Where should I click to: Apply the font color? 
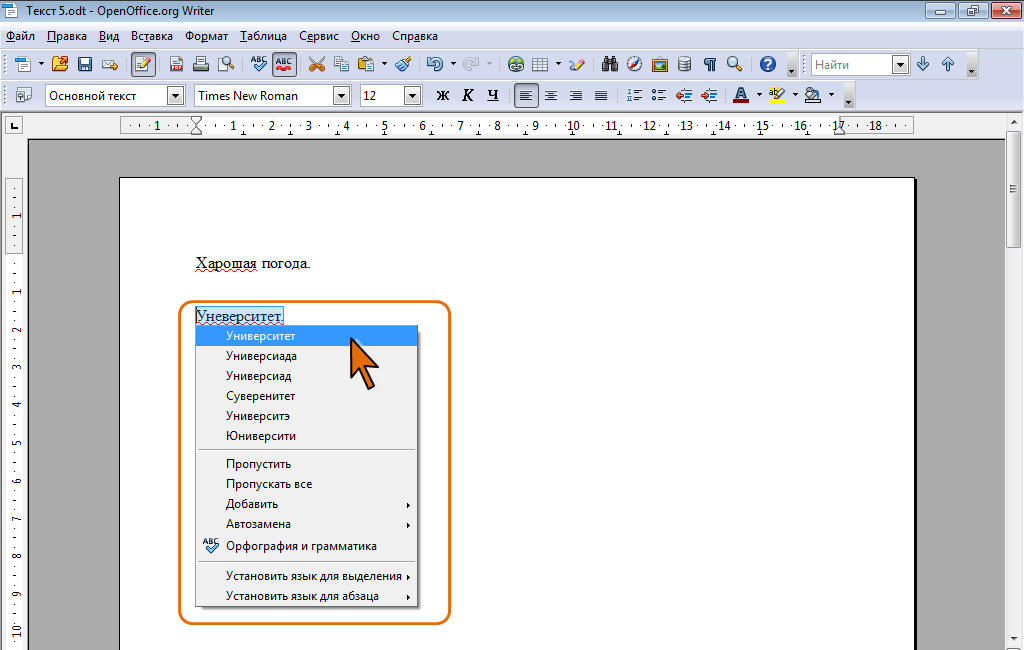[x=741, y=95]
